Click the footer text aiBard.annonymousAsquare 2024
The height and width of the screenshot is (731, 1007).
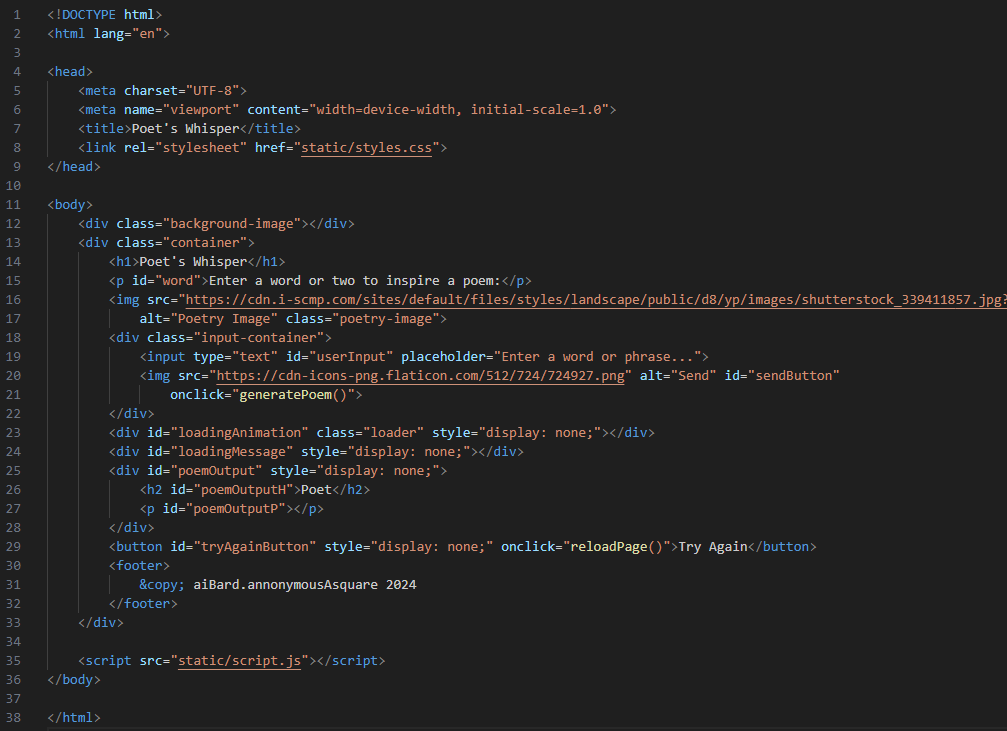click(305, 585)
